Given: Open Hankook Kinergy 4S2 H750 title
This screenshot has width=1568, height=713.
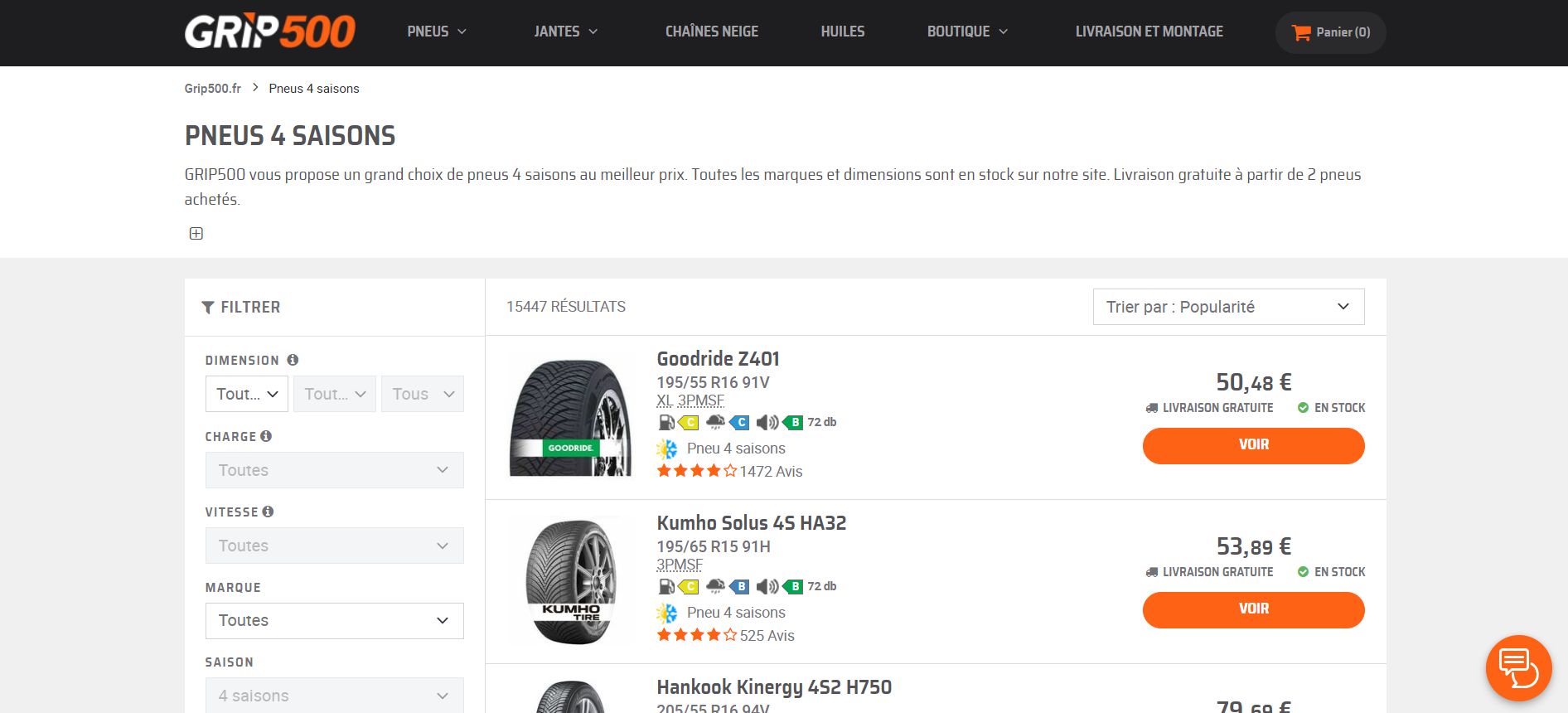Looking at the screenshot, I should point(774,687).
